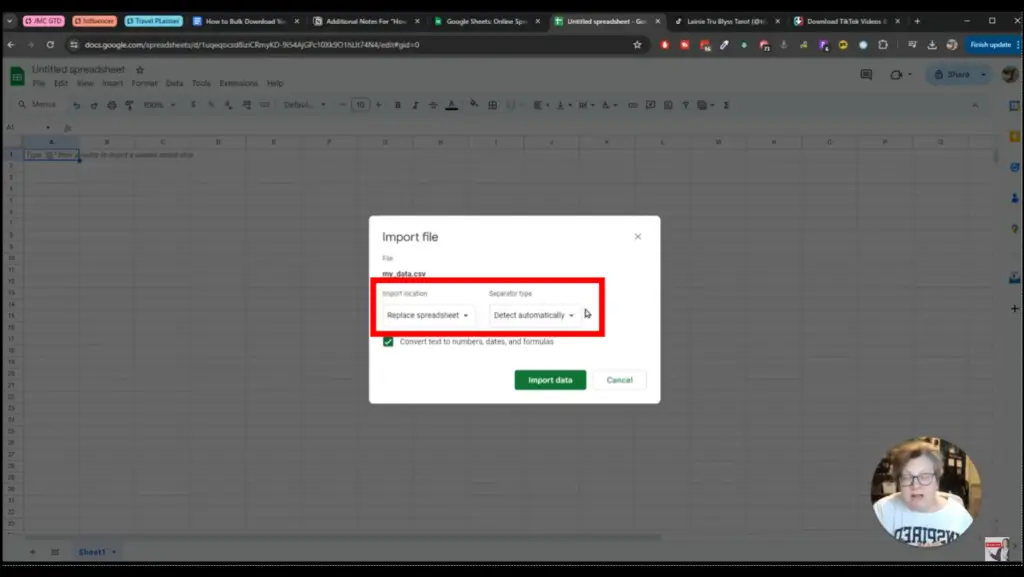Reload the page
The image size is (1024, 577).
tap(50, 44)
